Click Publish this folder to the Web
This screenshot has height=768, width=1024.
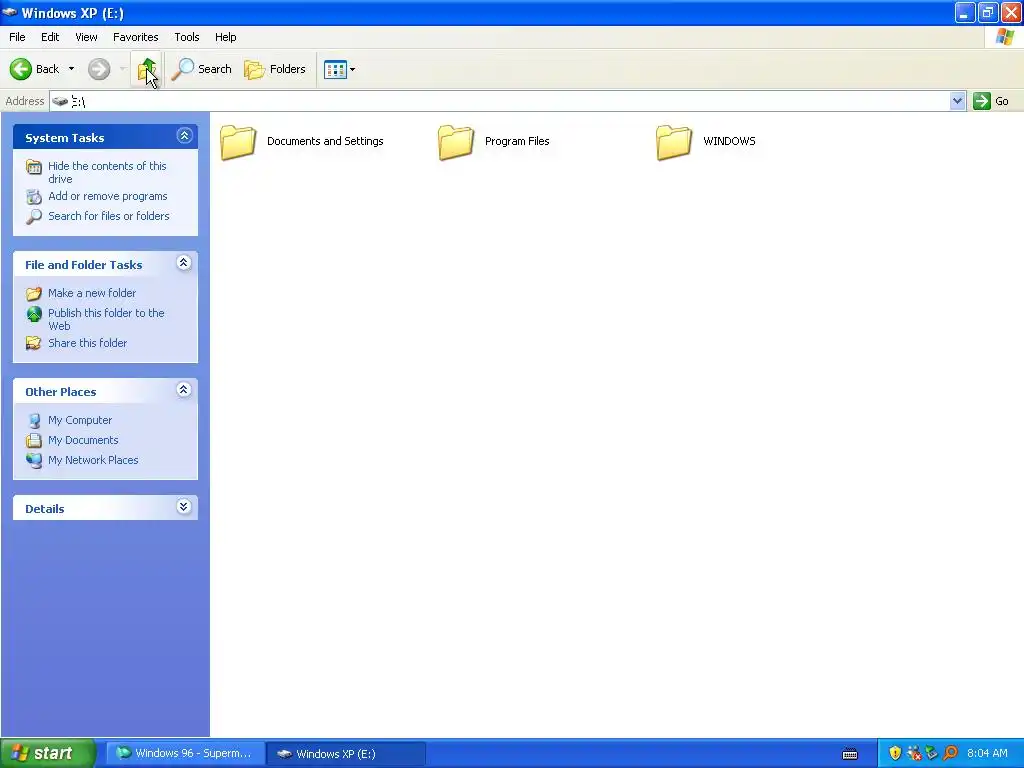pos(106,319)
